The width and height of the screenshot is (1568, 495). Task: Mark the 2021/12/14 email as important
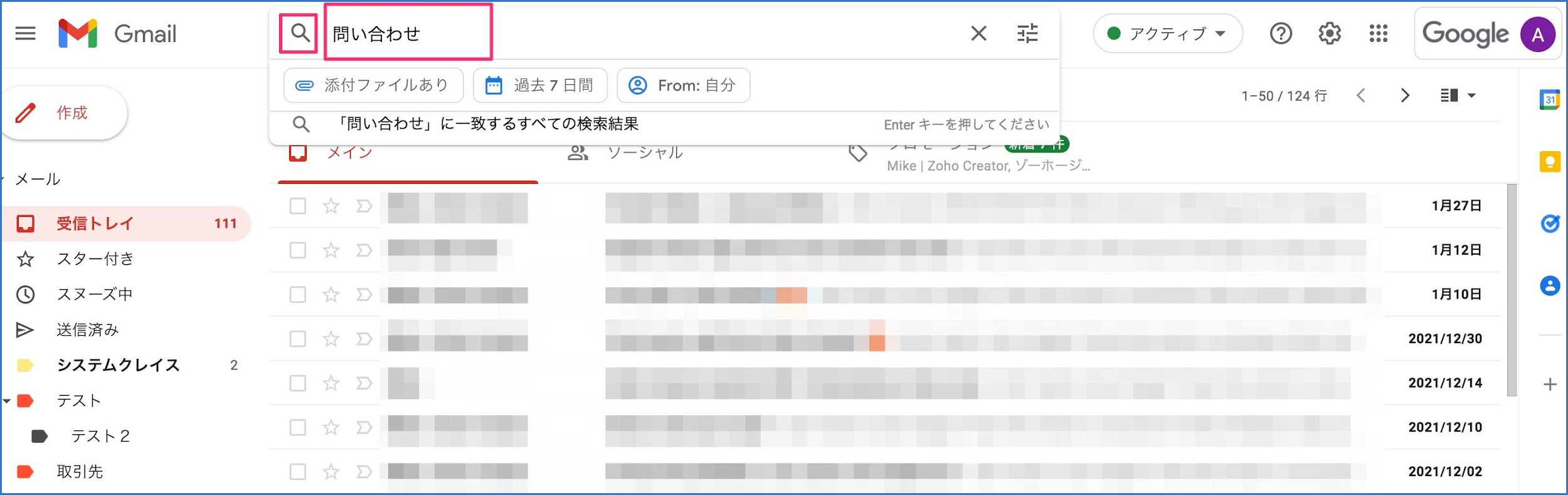point(364,383)
